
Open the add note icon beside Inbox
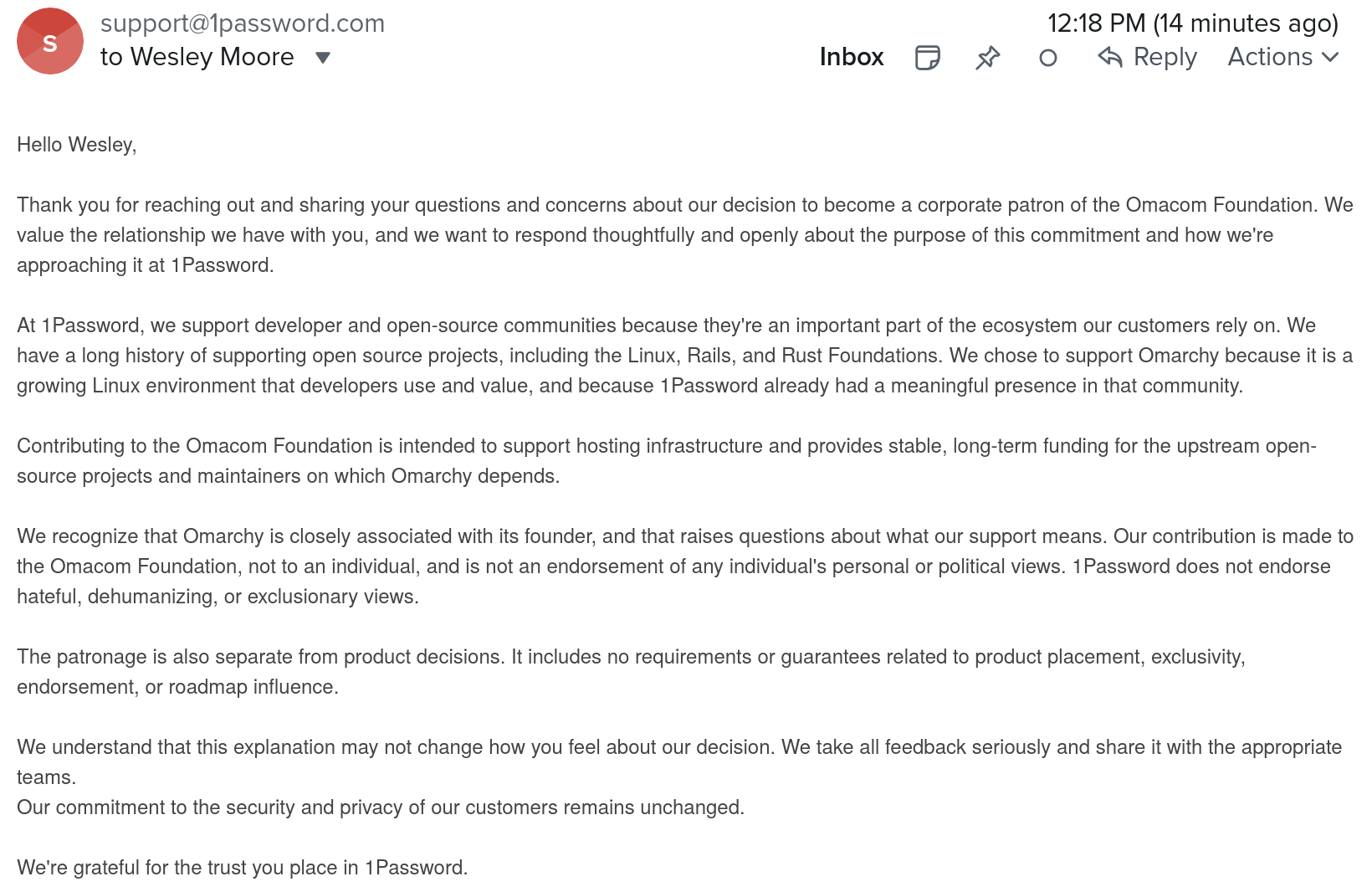click(x=927, y=58)
